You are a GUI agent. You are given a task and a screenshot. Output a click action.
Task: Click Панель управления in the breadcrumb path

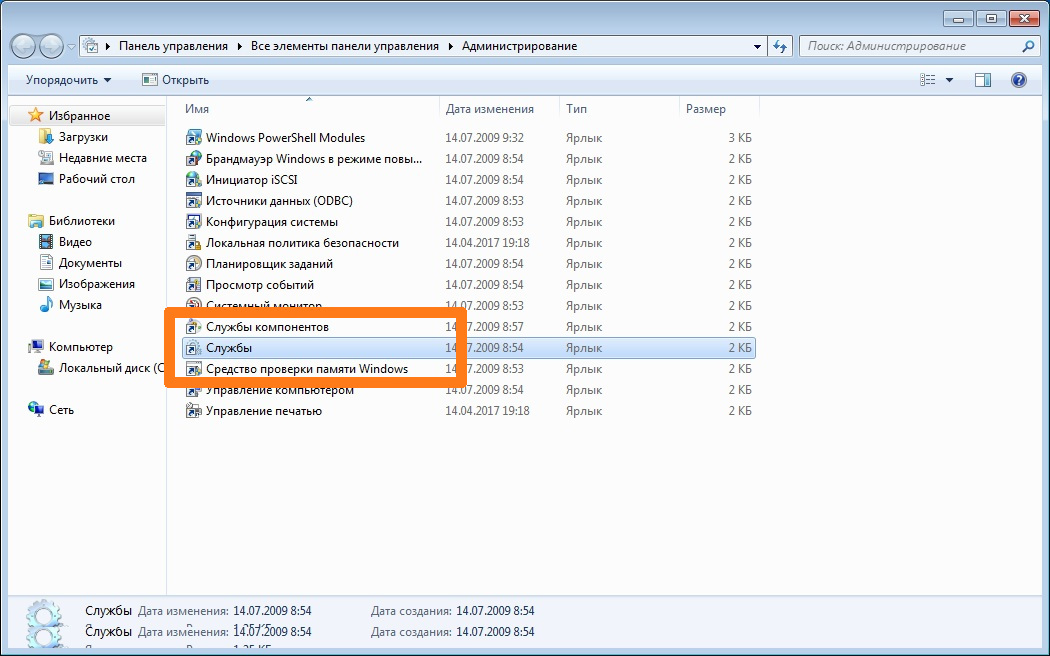point(173,46)
